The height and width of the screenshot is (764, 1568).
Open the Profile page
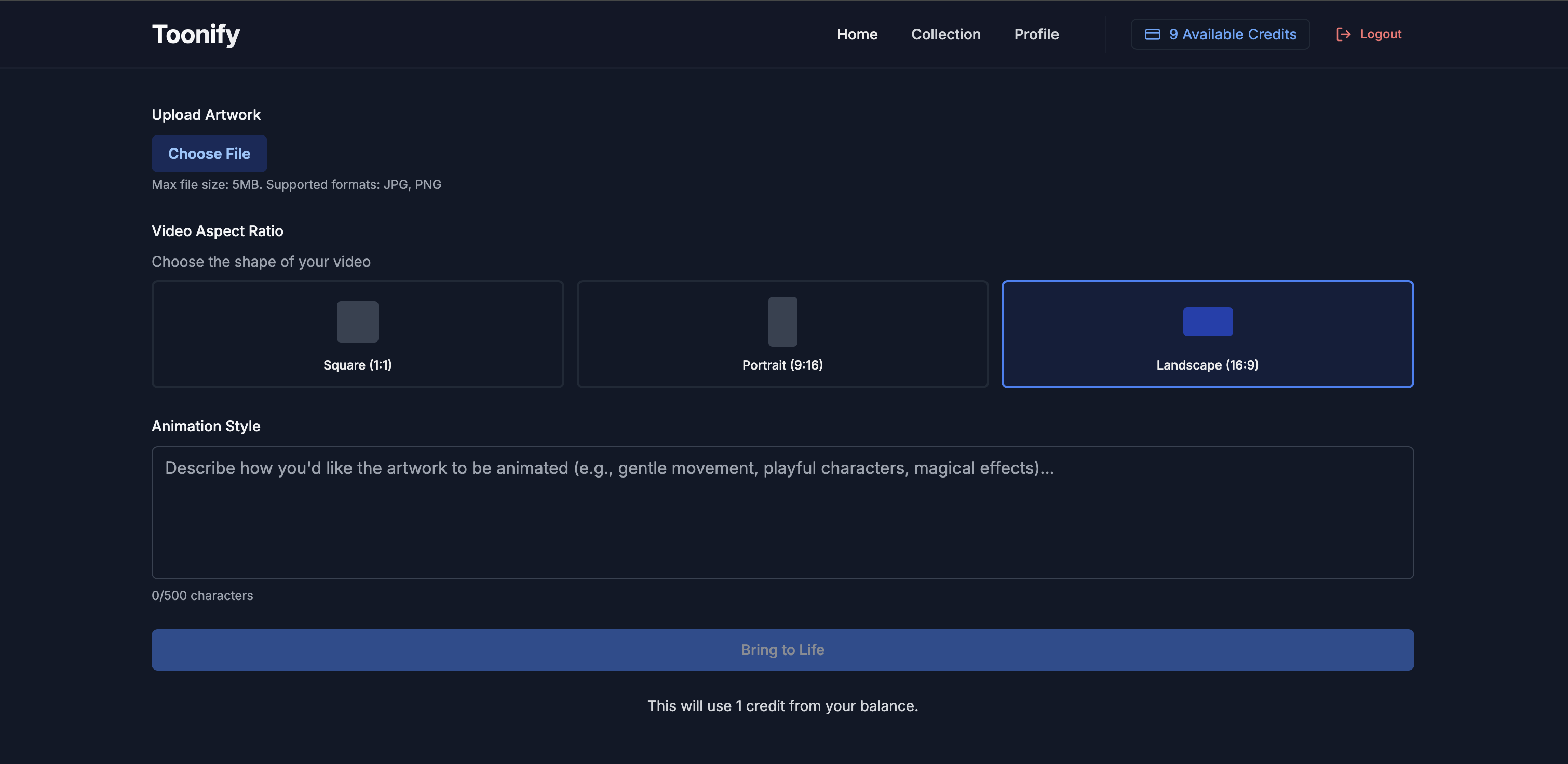(1036, 34)
